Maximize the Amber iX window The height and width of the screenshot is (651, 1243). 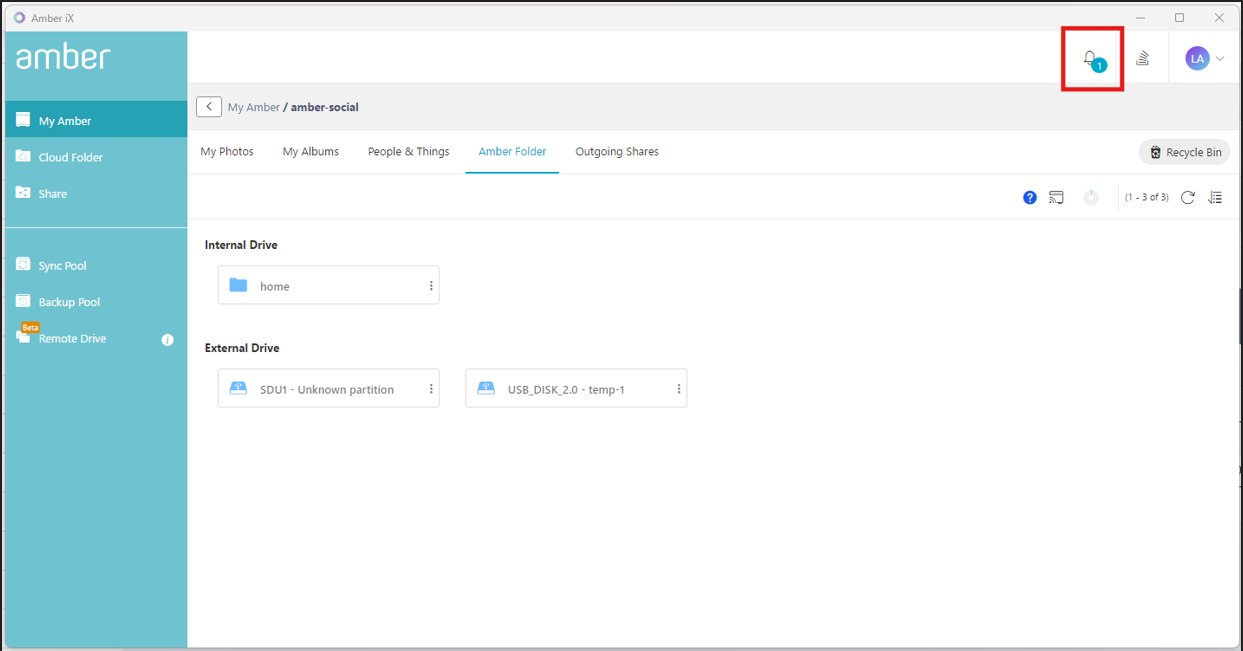click(1180, 17)
